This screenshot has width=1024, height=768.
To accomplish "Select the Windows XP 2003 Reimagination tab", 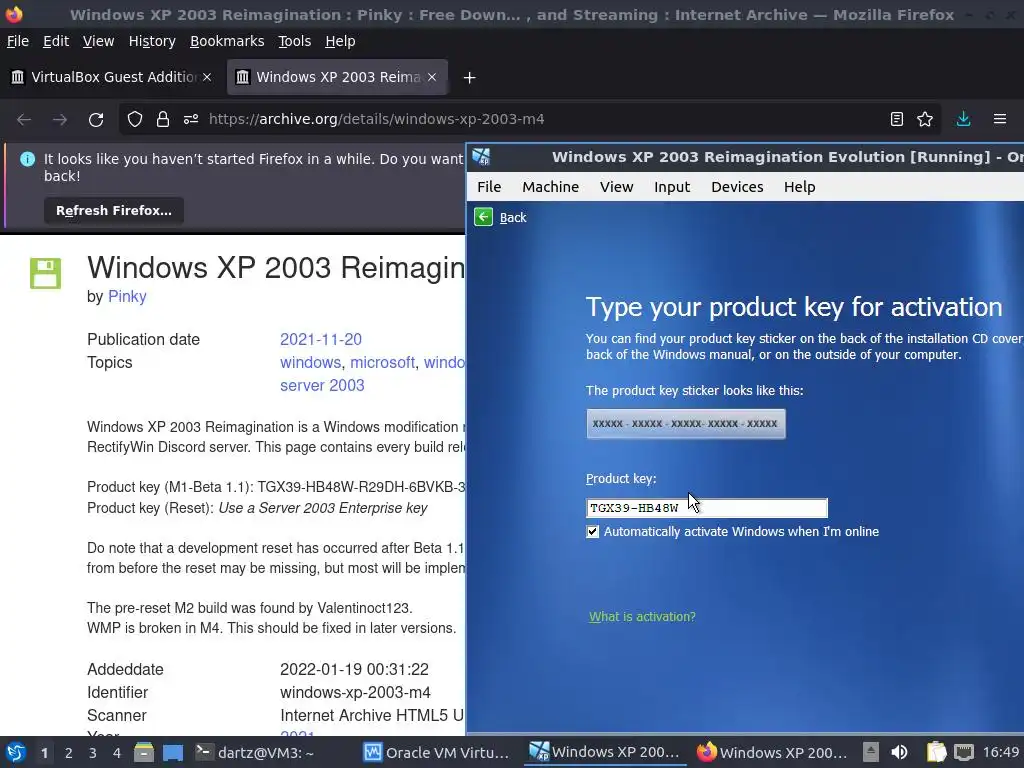I will (337, 77).
